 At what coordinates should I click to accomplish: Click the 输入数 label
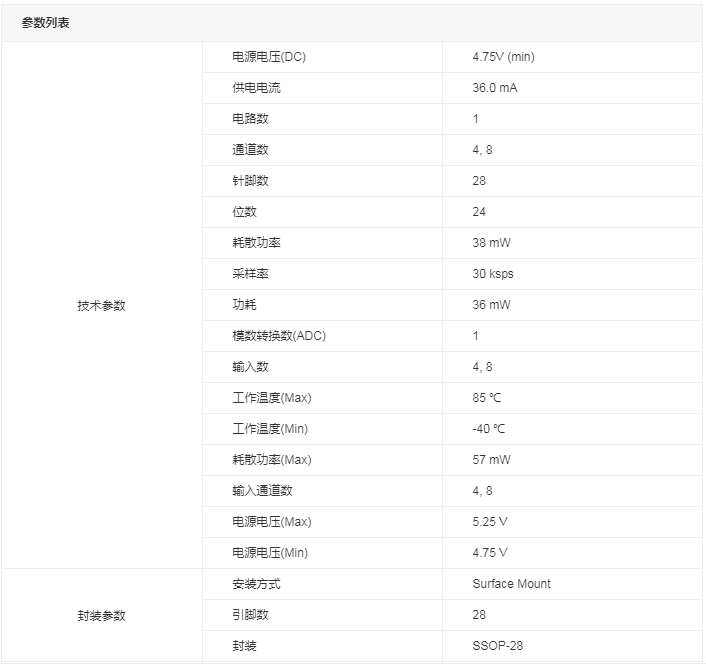250,367
